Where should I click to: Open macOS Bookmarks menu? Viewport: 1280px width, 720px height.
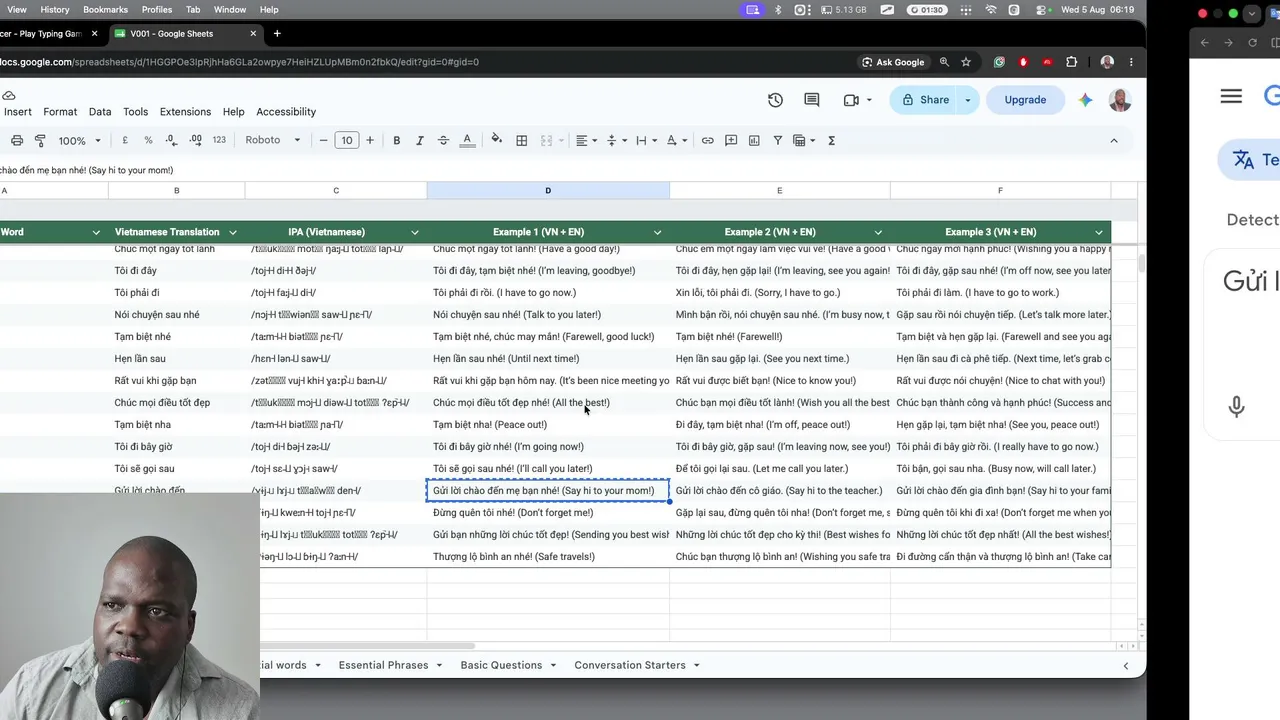(x=106, y=10)
